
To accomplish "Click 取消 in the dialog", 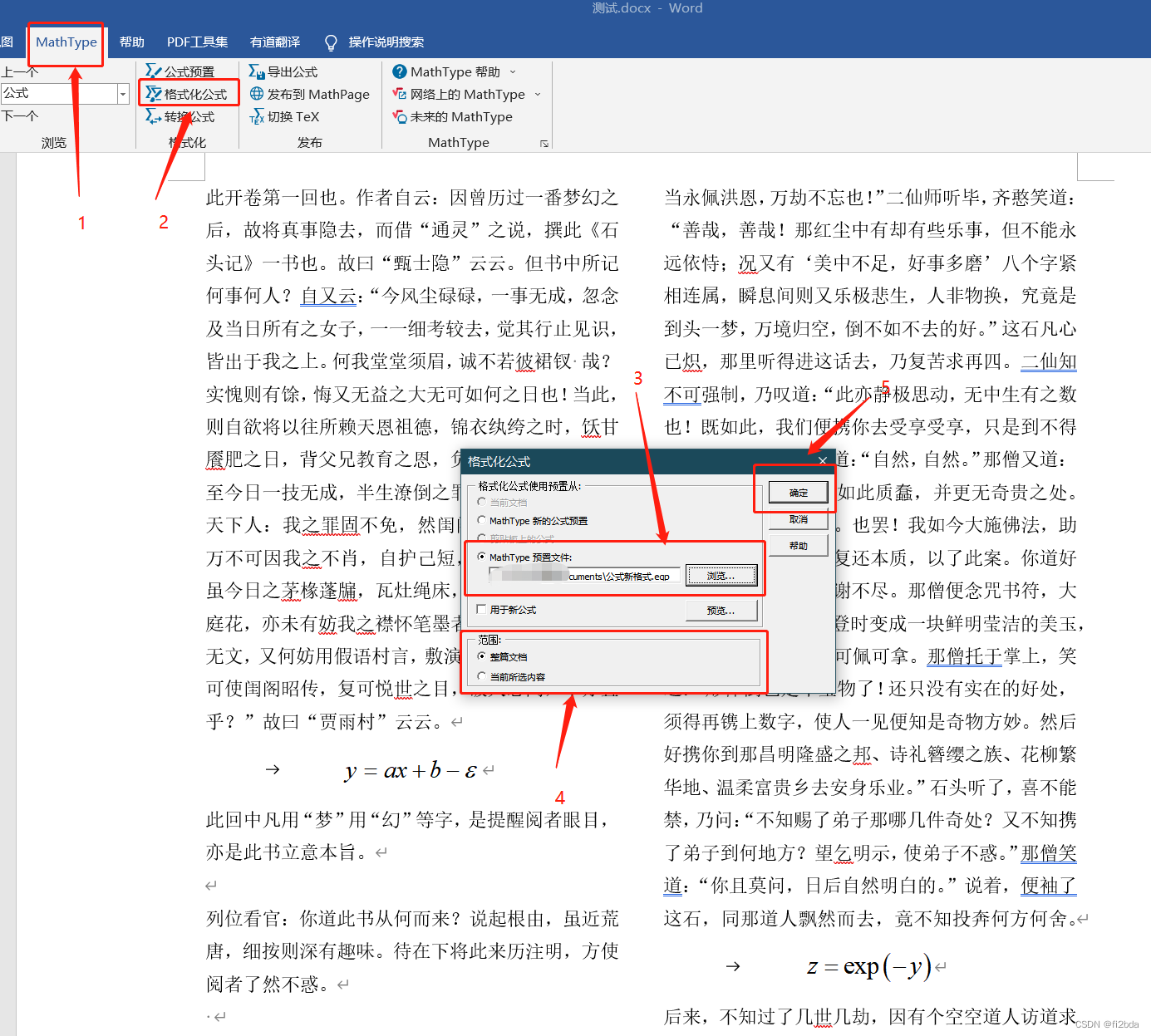I will click(799, 519).
